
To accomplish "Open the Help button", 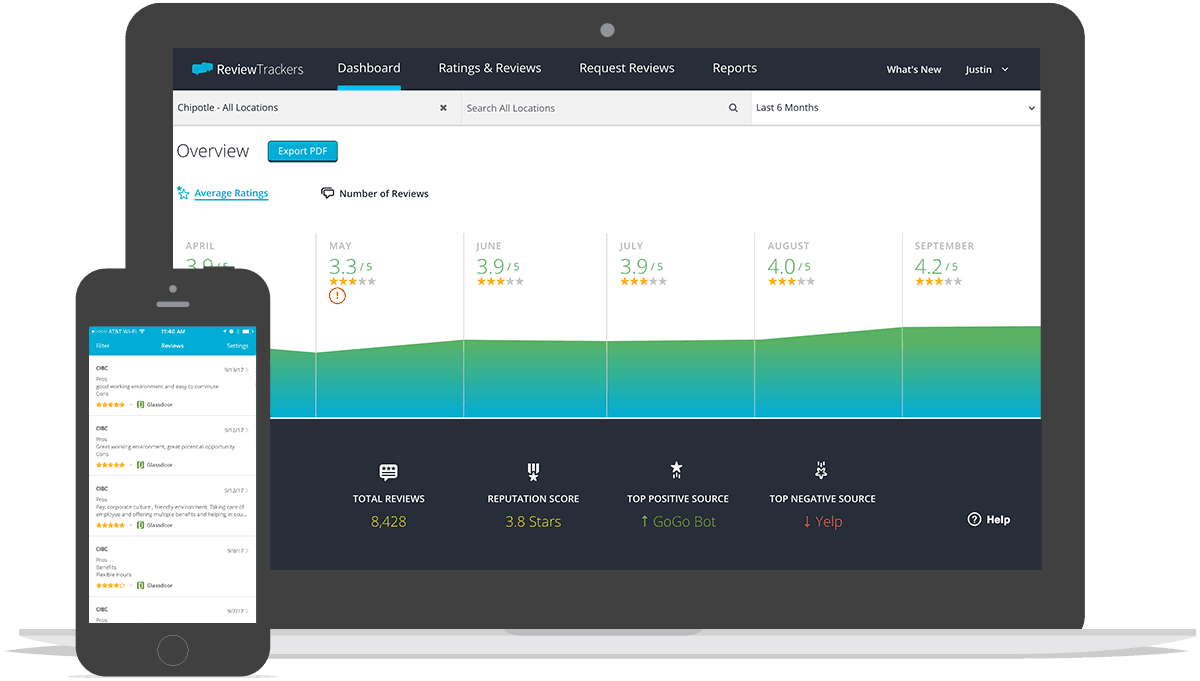I will [989, 520].
